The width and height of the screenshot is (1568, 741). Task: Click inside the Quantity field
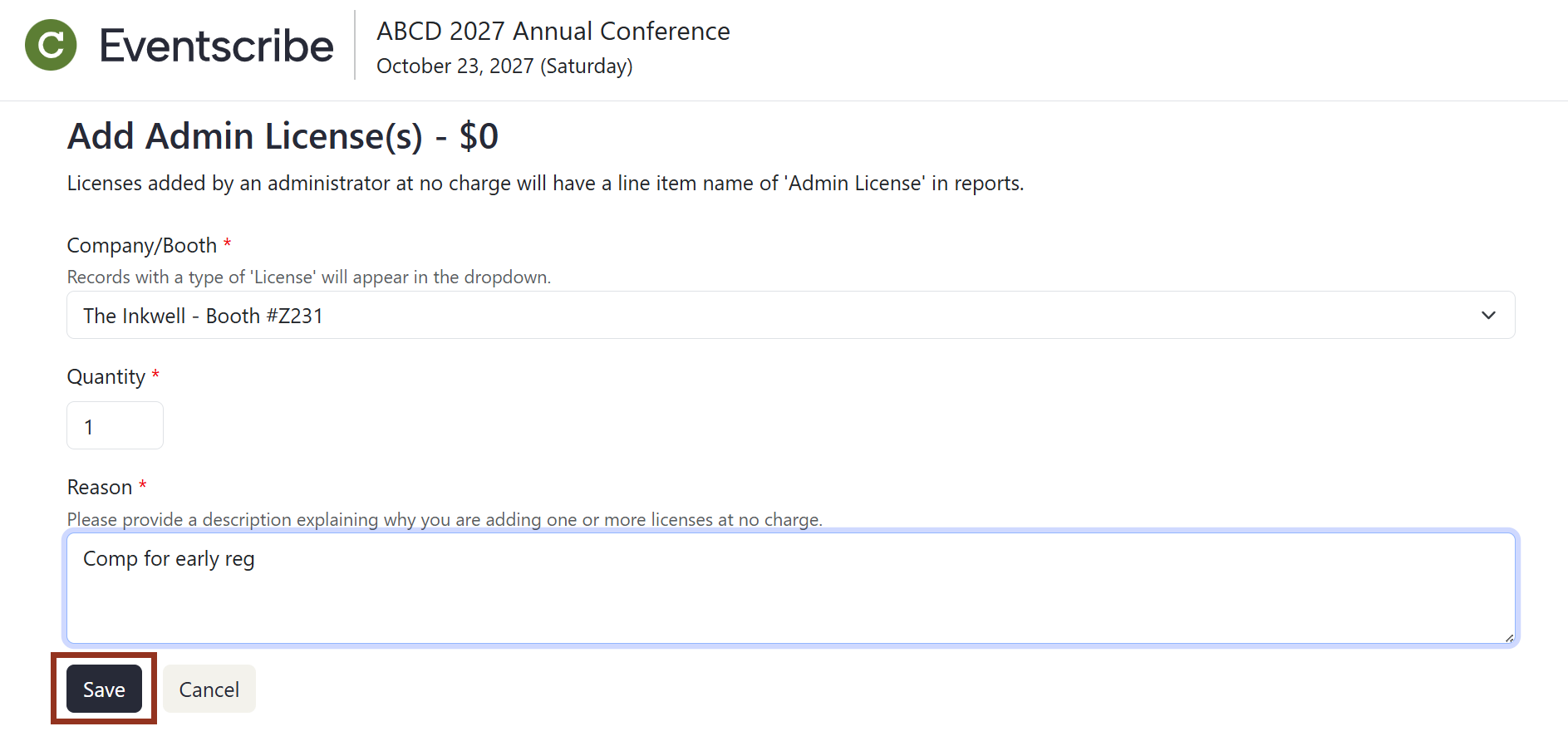115,424
